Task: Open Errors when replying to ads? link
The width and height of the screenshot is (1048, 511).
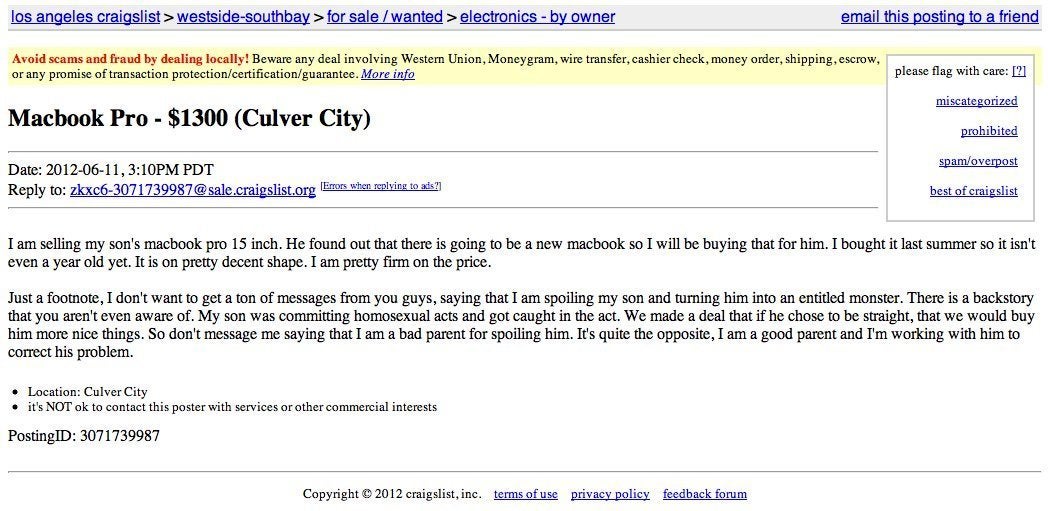Action: (x=381, y=186)
